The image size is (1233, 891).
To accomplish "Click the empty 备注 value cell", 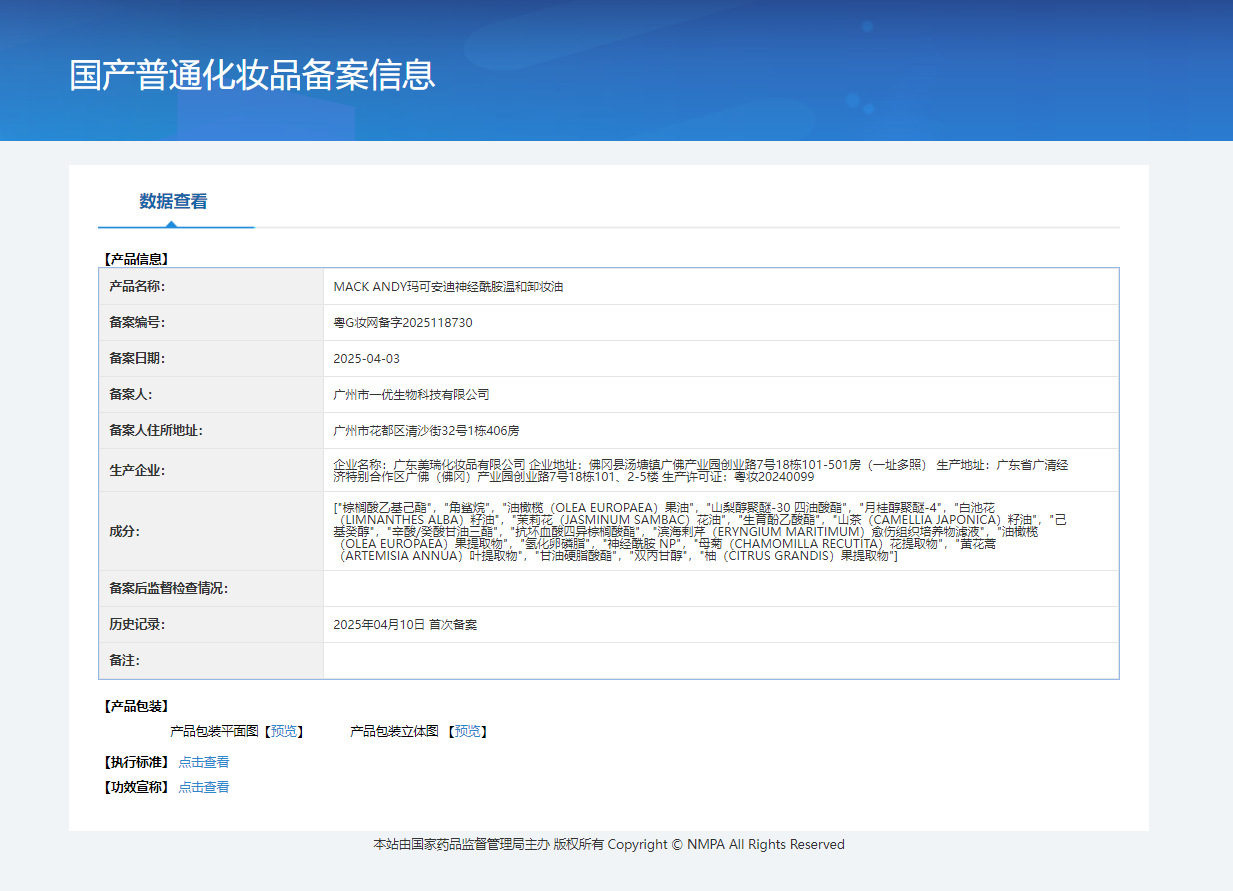I will 720,661.
